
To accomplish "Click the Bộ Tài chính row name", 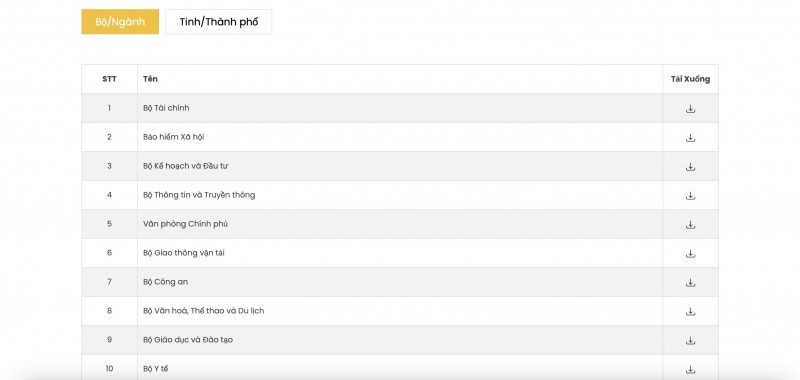I will (x=166, y=108).
